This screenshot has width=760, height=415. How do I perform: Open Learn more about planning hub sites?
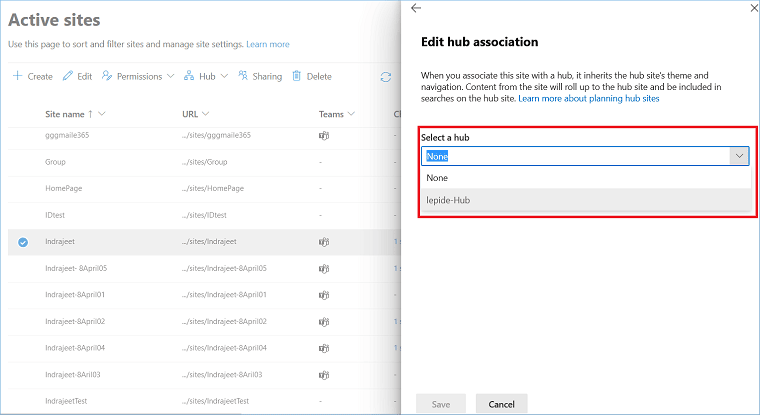tap(589, 99)
